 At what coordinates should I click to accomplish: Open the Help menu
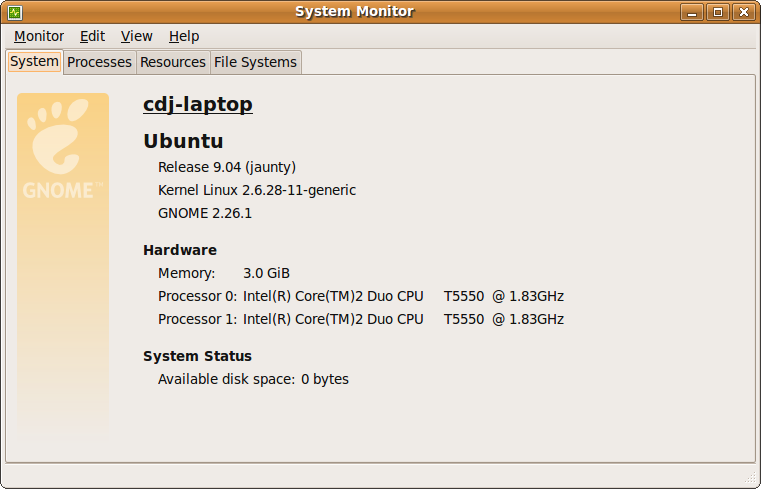coord(184,36)
